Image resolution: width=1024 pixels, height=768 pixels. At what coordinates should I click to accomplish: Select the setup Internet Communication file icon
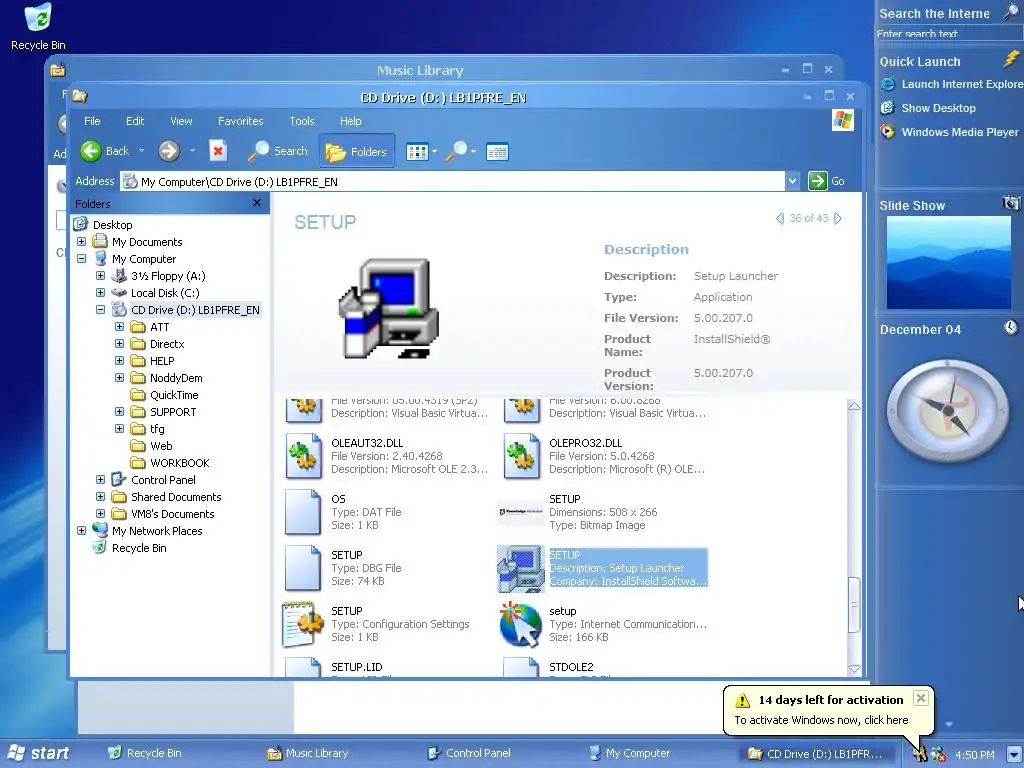[520, 624]
